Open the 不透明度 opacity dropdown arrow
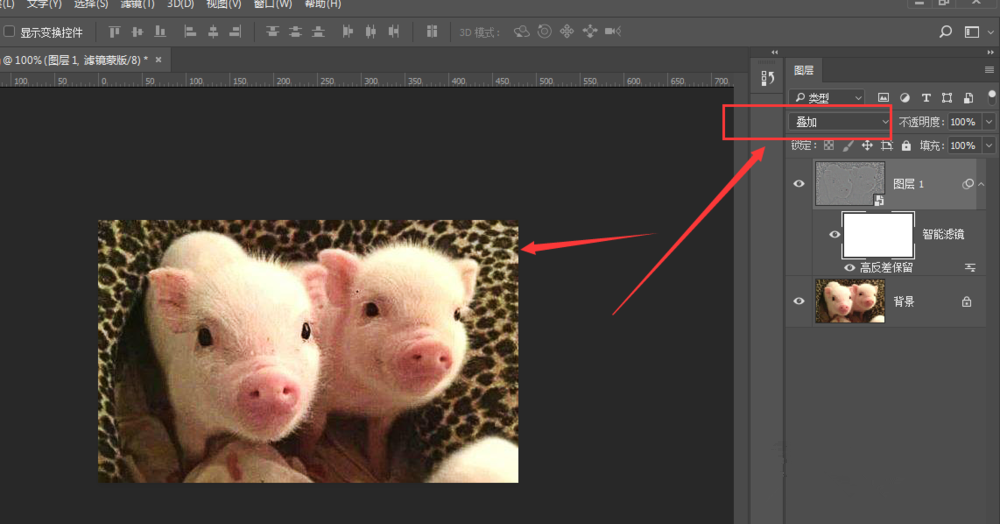 (x=989, y=122)
